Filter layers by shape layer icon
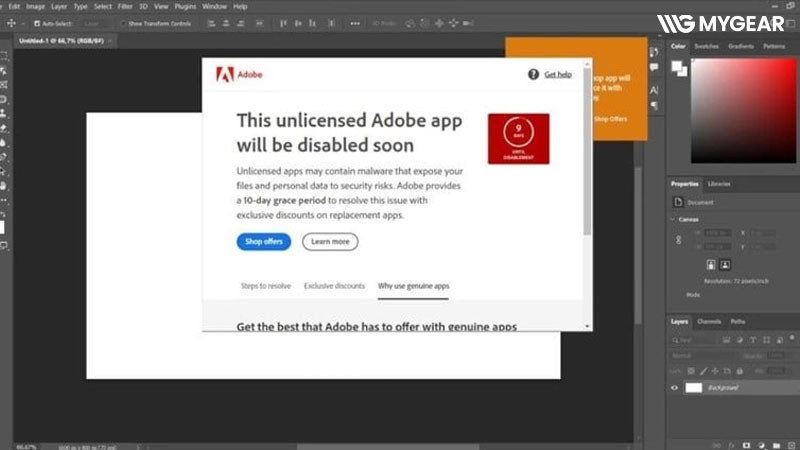 tap(766, 340)
